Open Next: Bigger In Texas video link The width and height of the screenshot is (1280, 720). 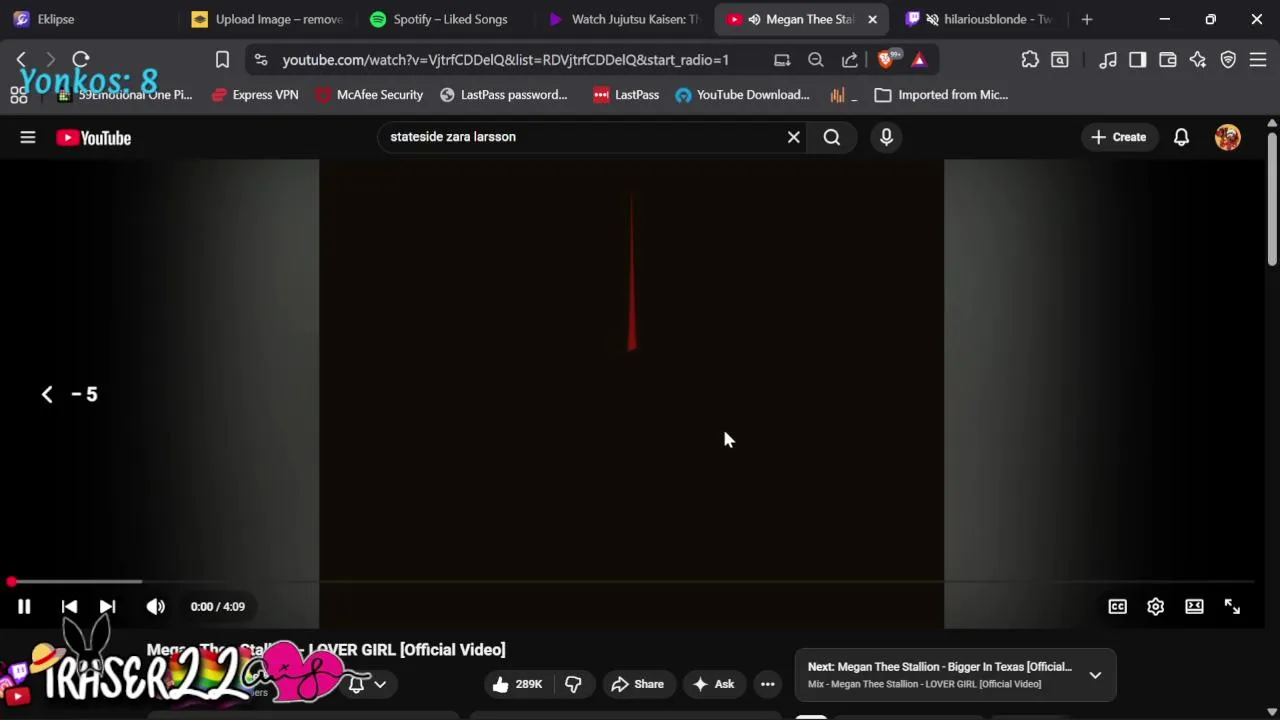pyautogui.click(x=940, y=667)
